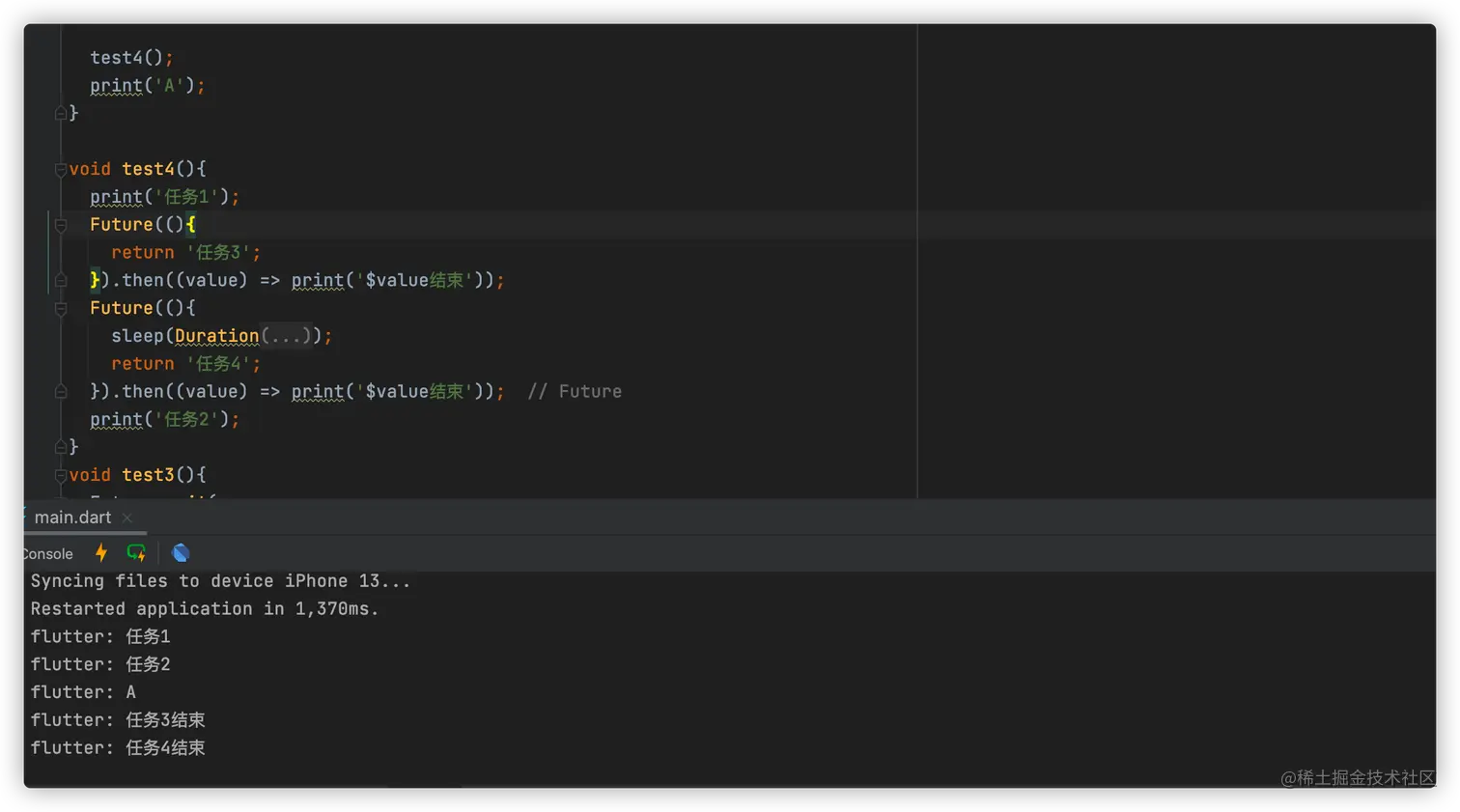Click the return '任务4' line
This screenshot has width=1460, height=812.
click(185, 364)
